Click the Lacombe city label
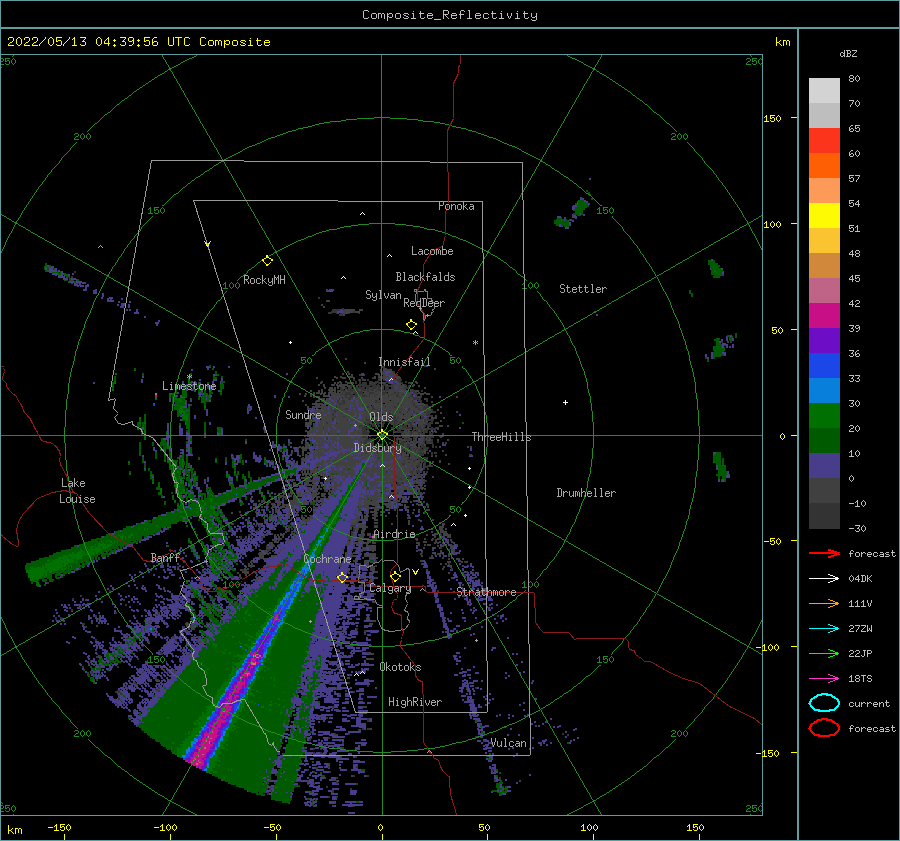 point(432,251)
